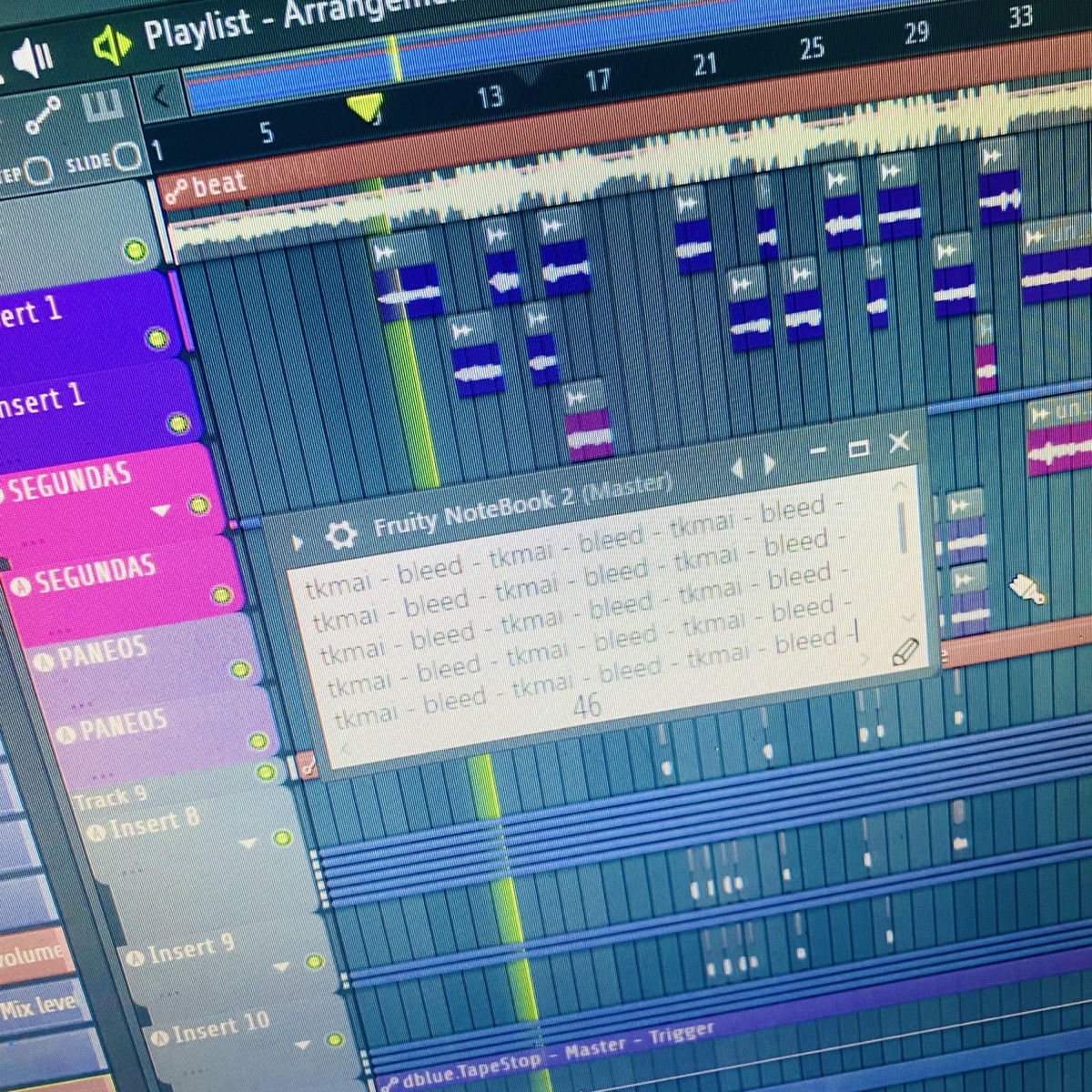Go to next NoteBook preset arrow
Screen dimensions: 1092x1092
click(769, 464)
